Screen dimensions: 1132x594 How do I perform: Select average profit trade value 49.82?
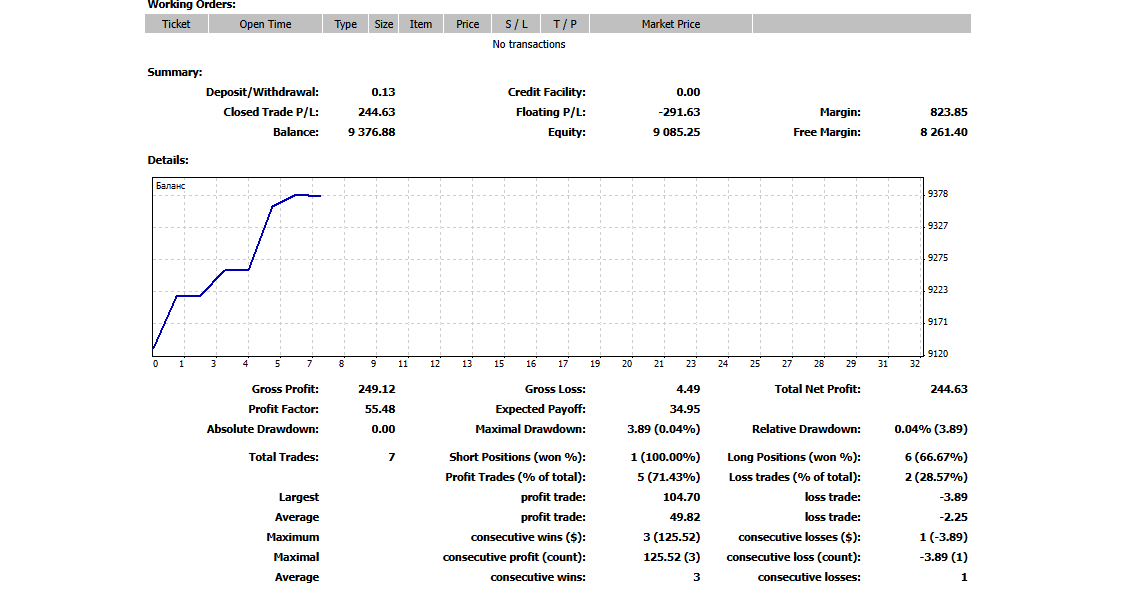click(x=684, y=517)
